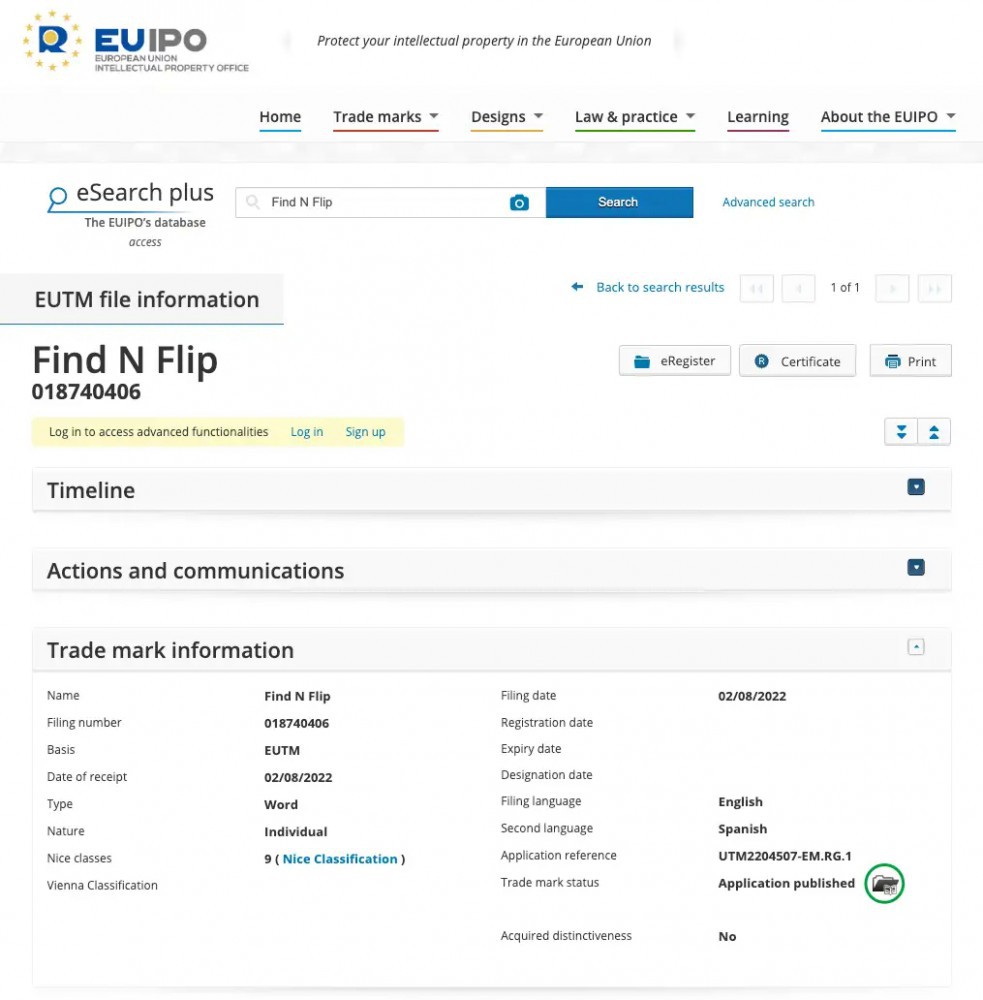The width and height of the screenshot is (983, 1000).
Task: Go to next result arrow
Action: click(892, 288)
